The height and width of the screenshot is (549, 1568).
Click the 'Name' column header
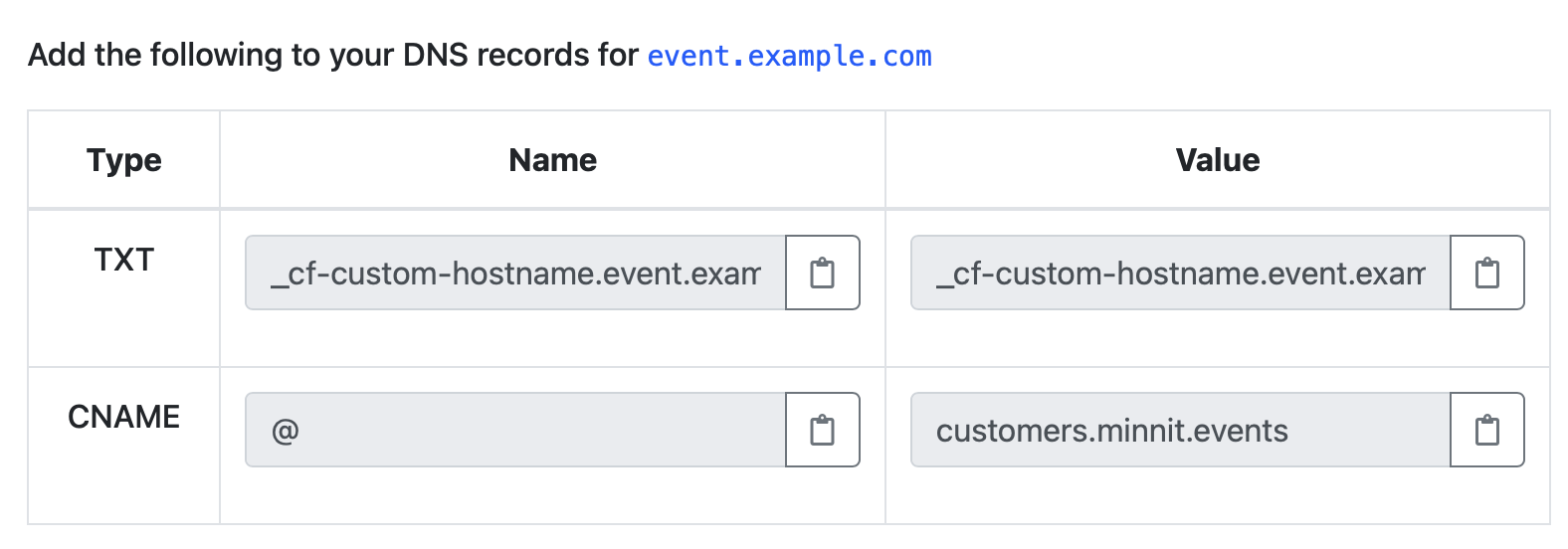coord(552,160)
